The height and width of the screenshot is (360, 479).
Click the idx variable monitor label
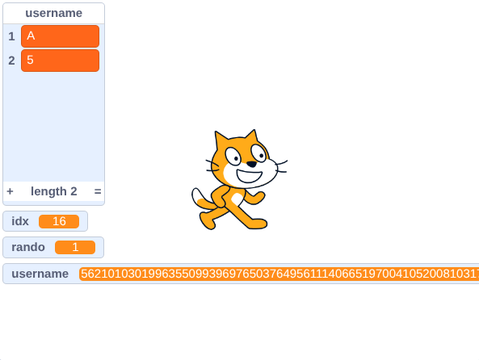(20, 221)
